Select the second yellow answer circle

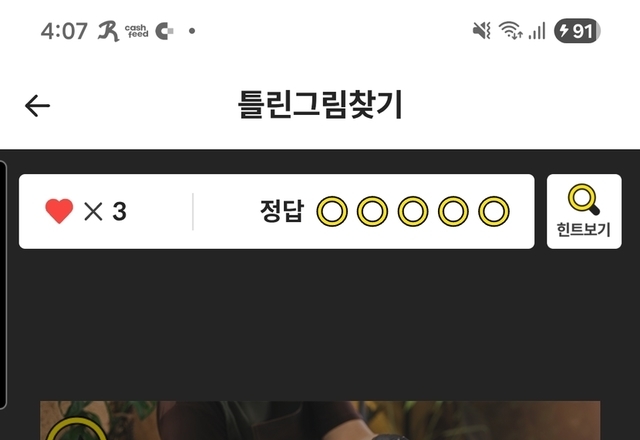[372, 211]
